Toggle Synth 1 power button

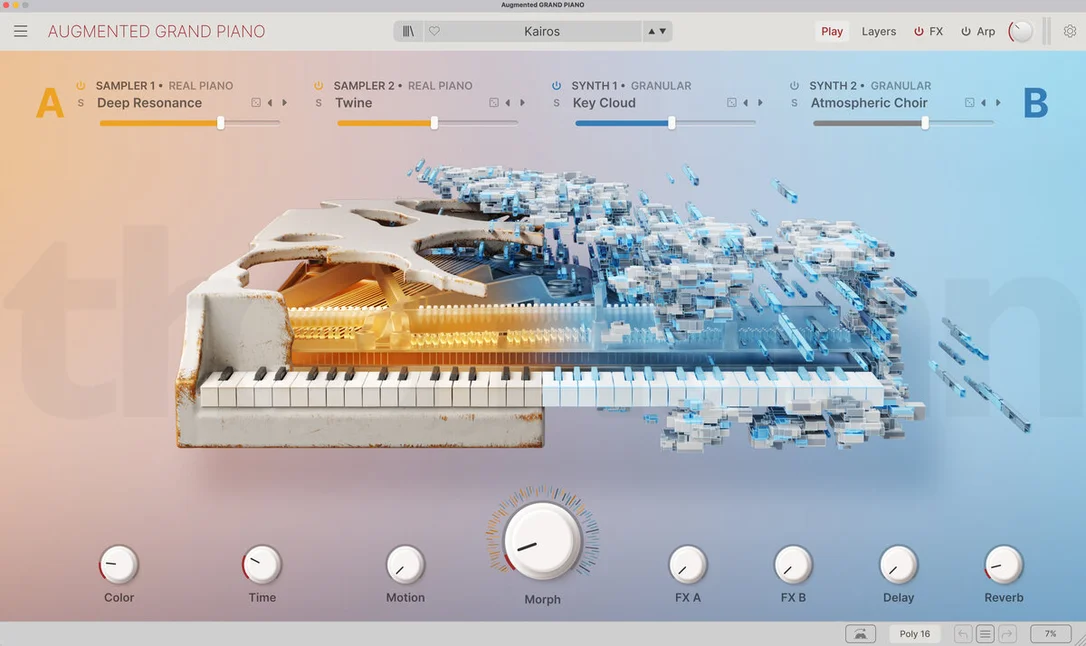point(556,85)
